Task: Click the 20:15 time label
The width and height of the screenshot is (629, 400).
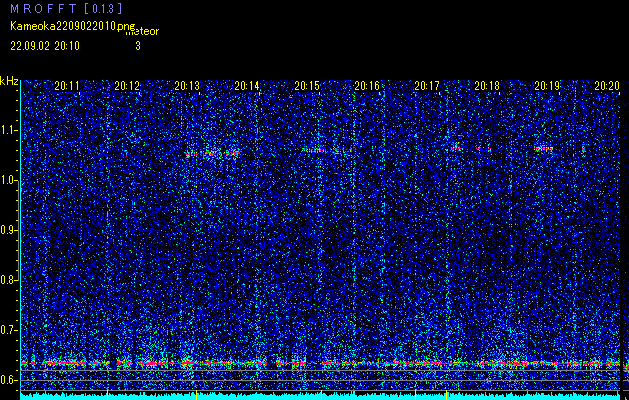Action: tap(307, 86)
